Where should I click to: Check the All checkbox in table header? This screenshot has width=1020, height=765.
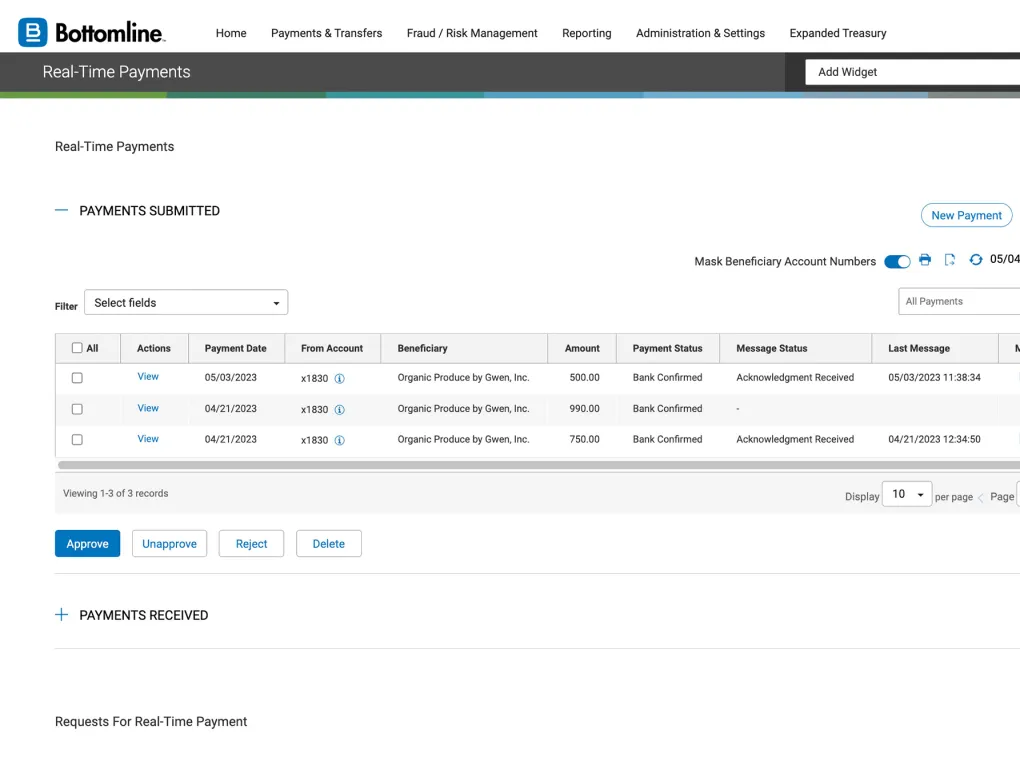(x=77, y=348)
